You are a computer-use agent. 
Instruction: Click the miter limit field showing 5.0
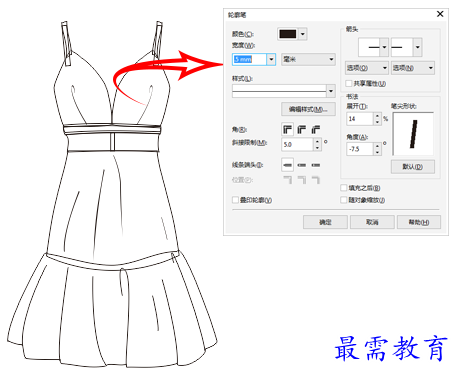click(x=297, y=144)
